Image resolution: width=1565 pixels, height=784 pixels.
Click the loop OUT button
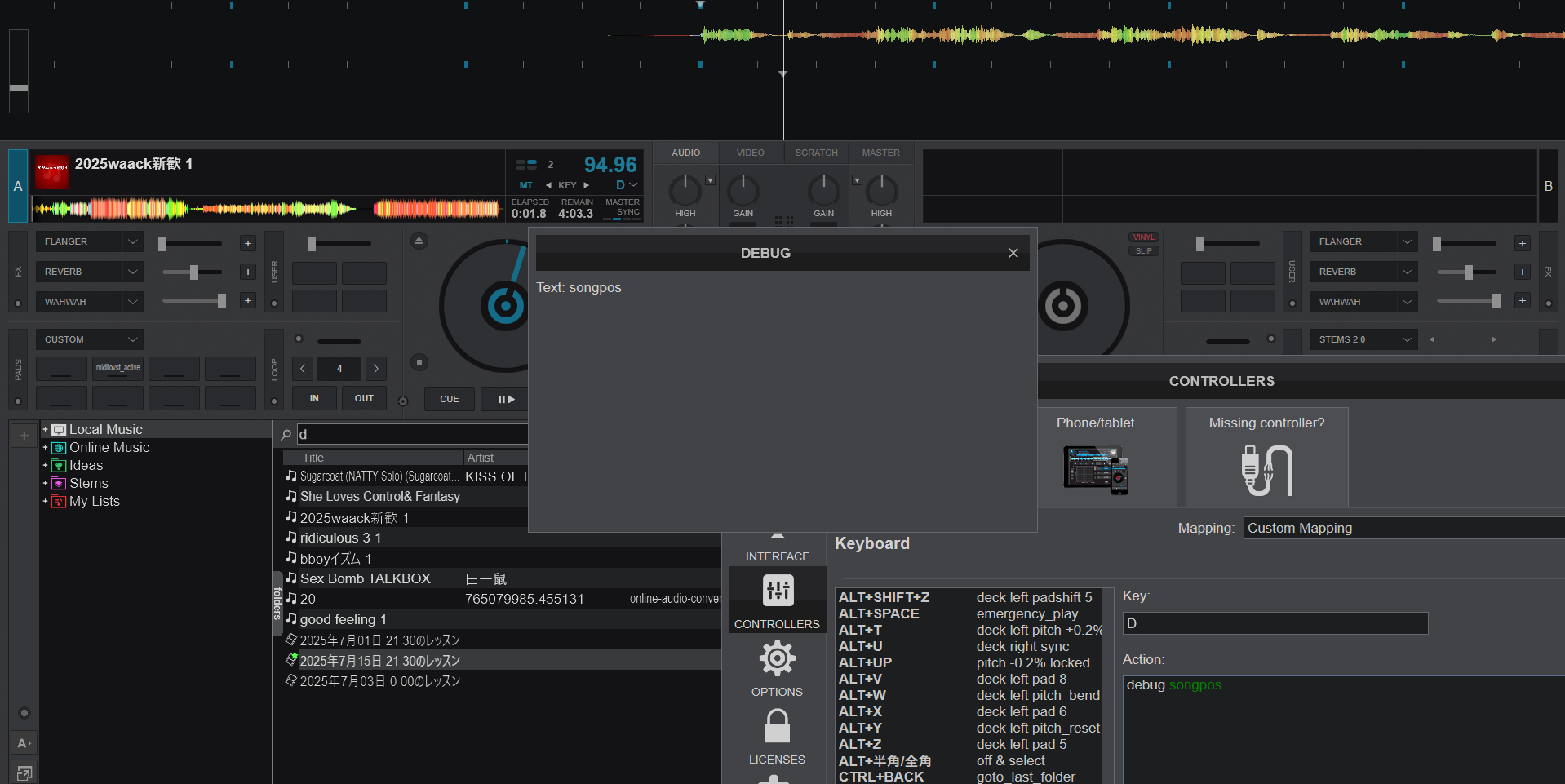[364, 398]
